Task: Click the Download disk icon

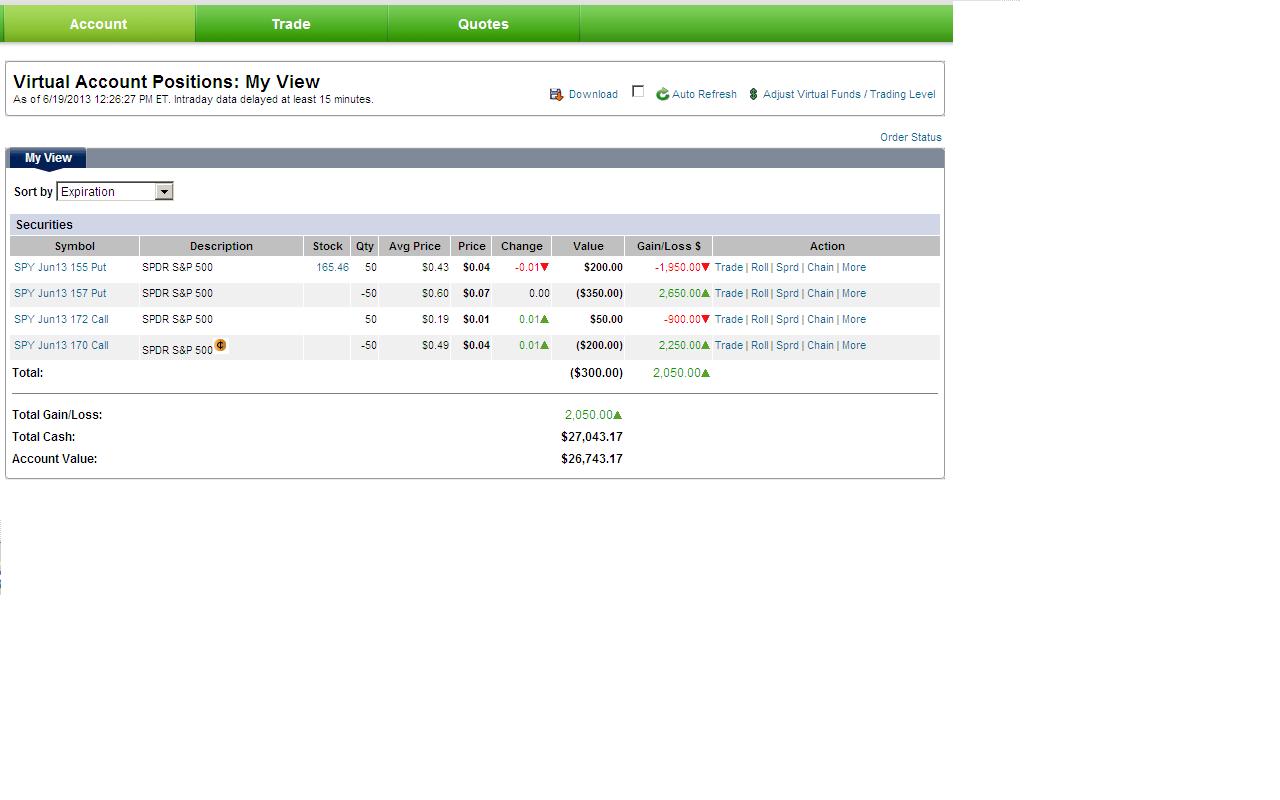Action: [x=556, y=94]
